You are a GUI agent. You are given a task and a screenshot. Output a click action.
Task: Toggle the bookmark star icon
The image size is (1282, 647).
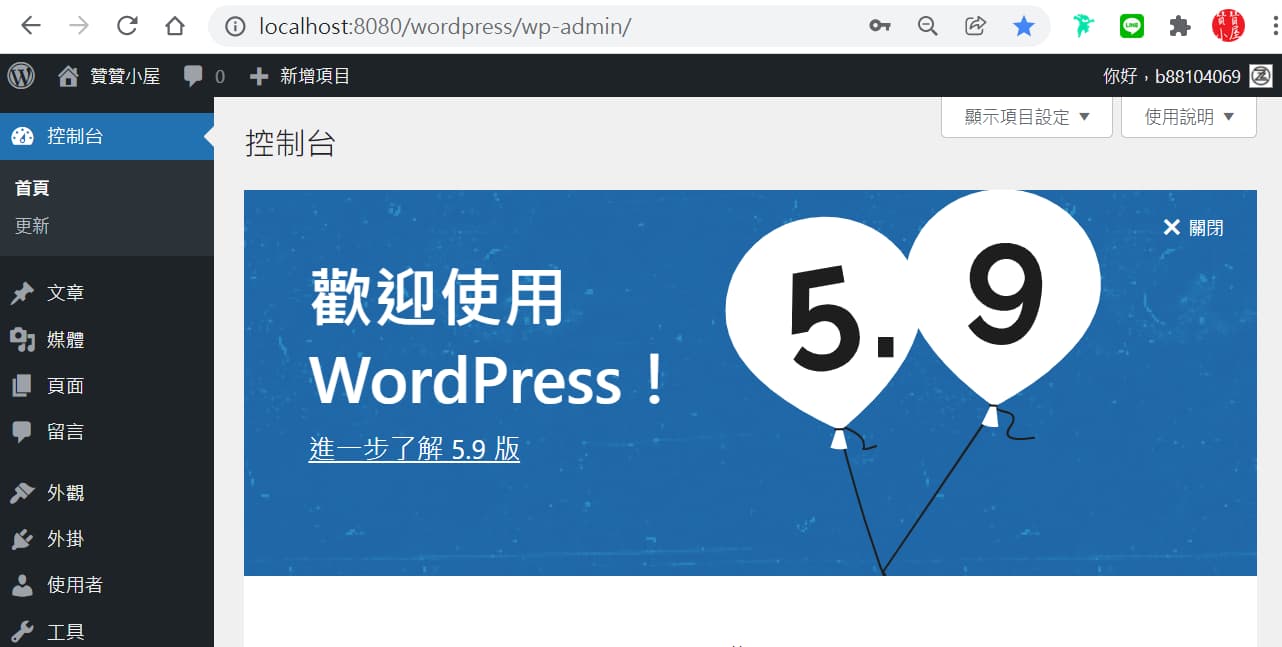[1024, 27]
